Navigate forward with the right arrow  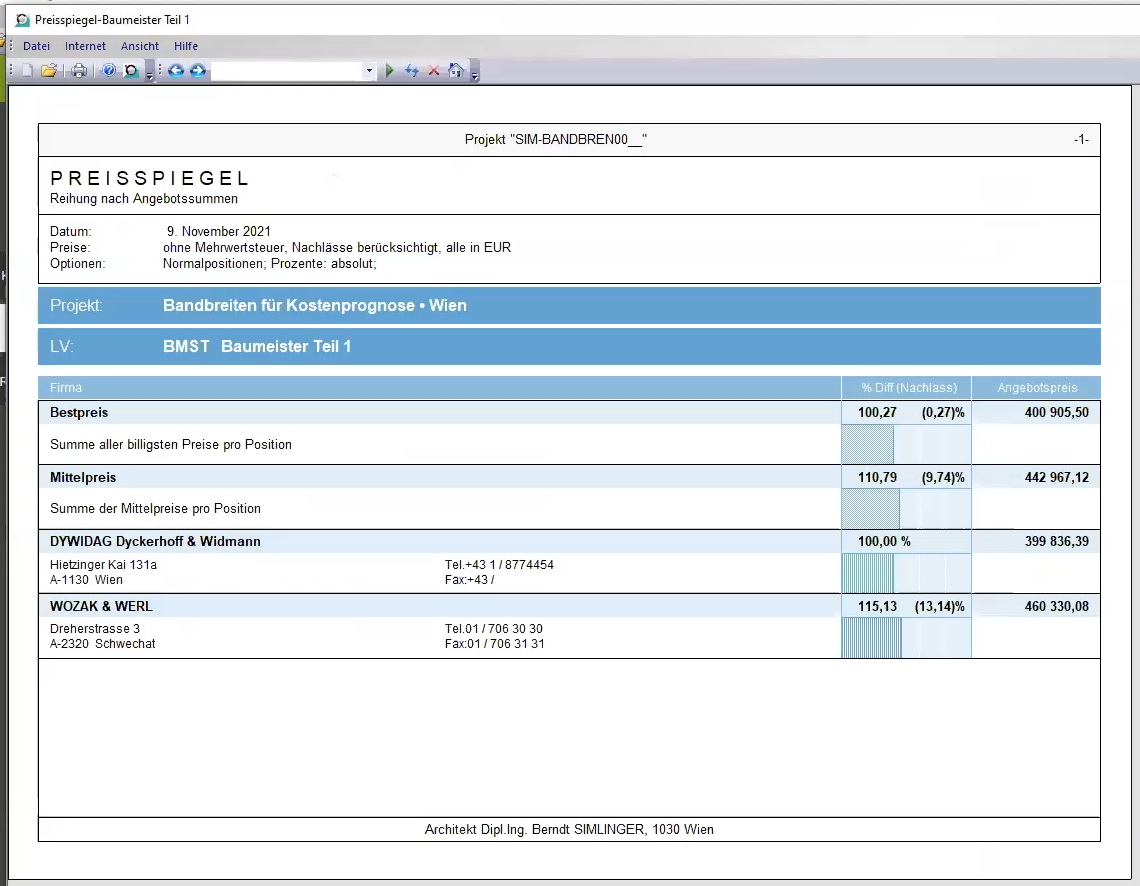[x=198, y=71]
